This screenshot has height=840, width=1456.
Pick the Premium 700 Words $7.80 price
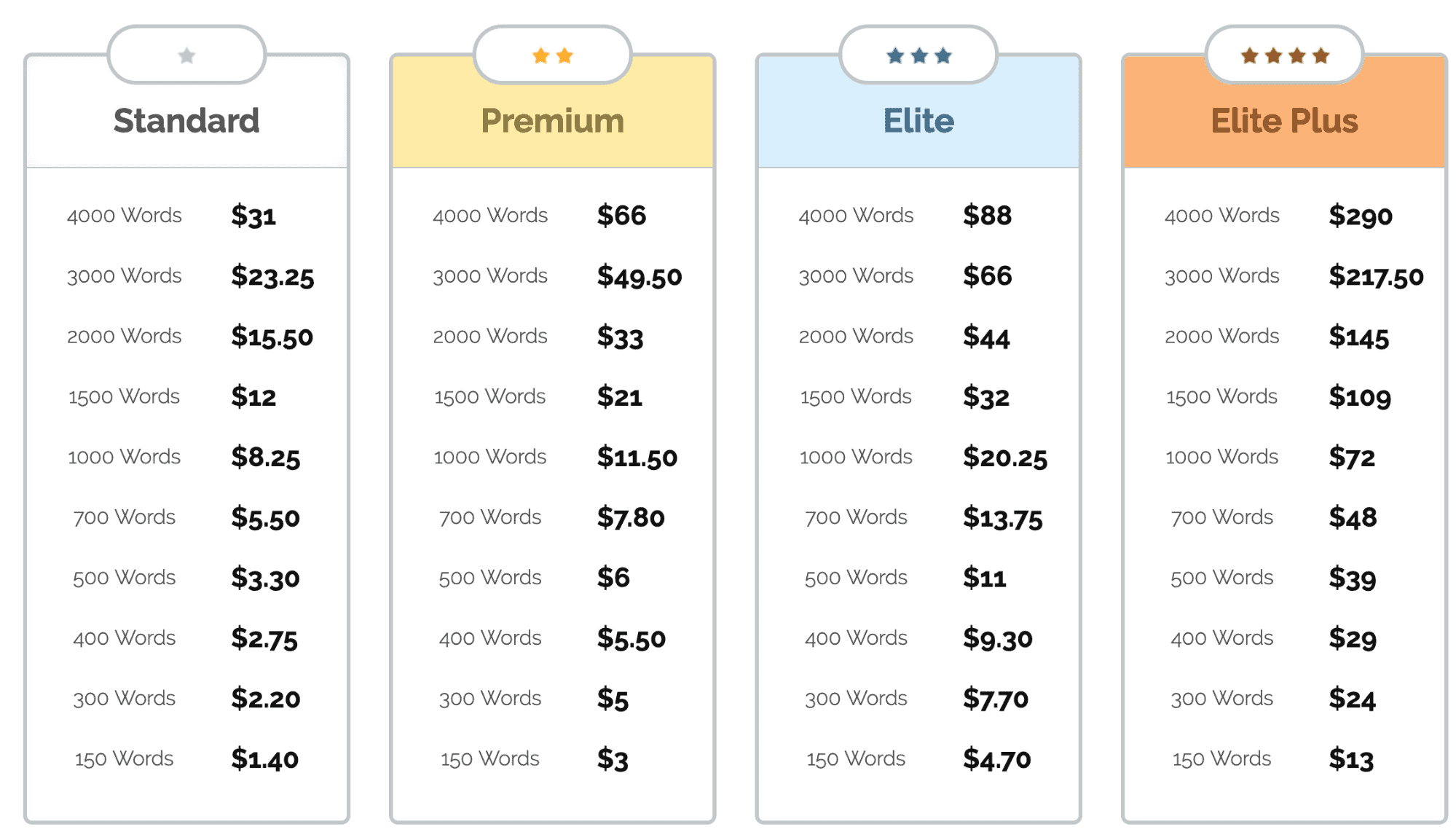631,518
